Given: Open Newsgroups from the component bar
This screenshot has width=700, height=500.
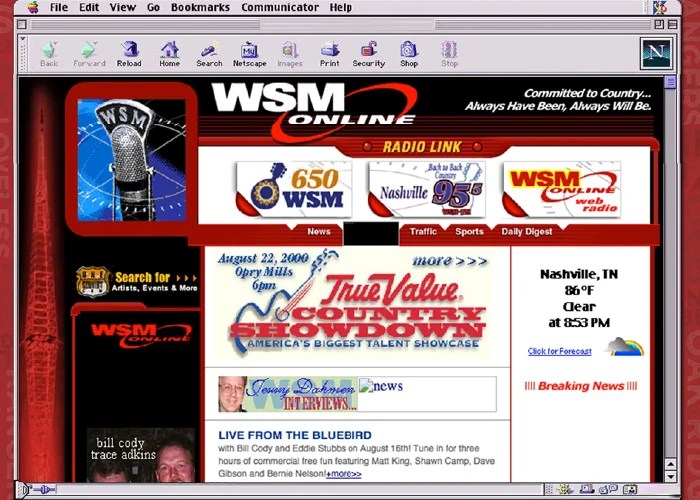Looking at the screenshot, I should point(609,489).
